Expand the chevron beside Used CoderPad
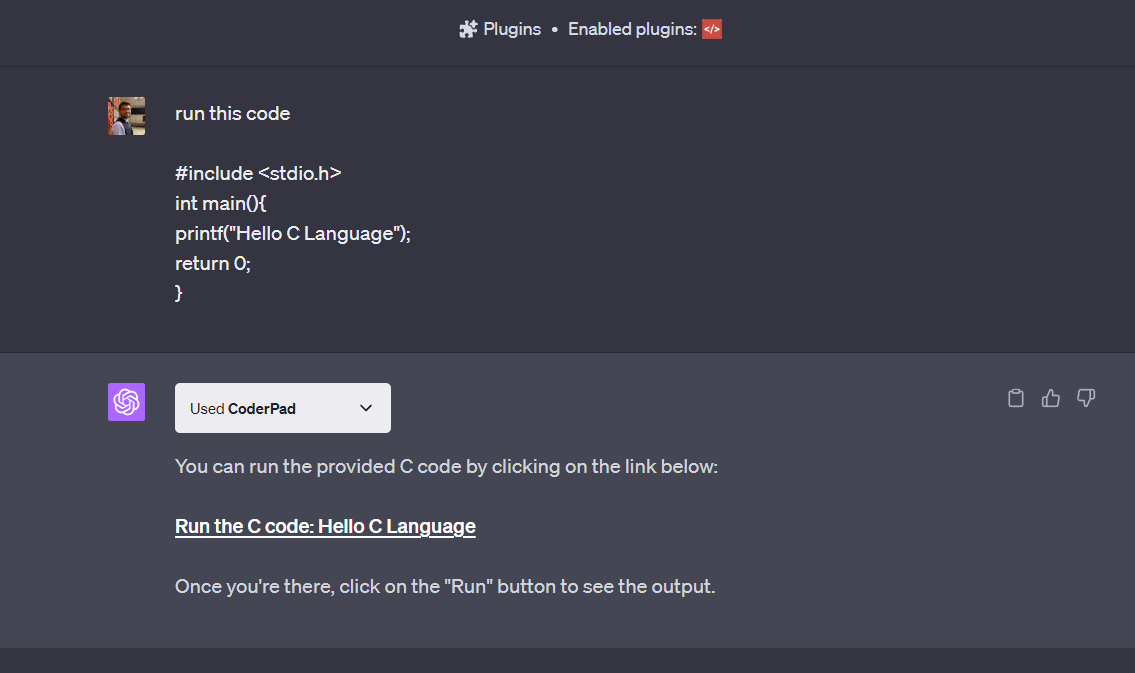Viewport: 1135px width, 673px height. point(366,408)
